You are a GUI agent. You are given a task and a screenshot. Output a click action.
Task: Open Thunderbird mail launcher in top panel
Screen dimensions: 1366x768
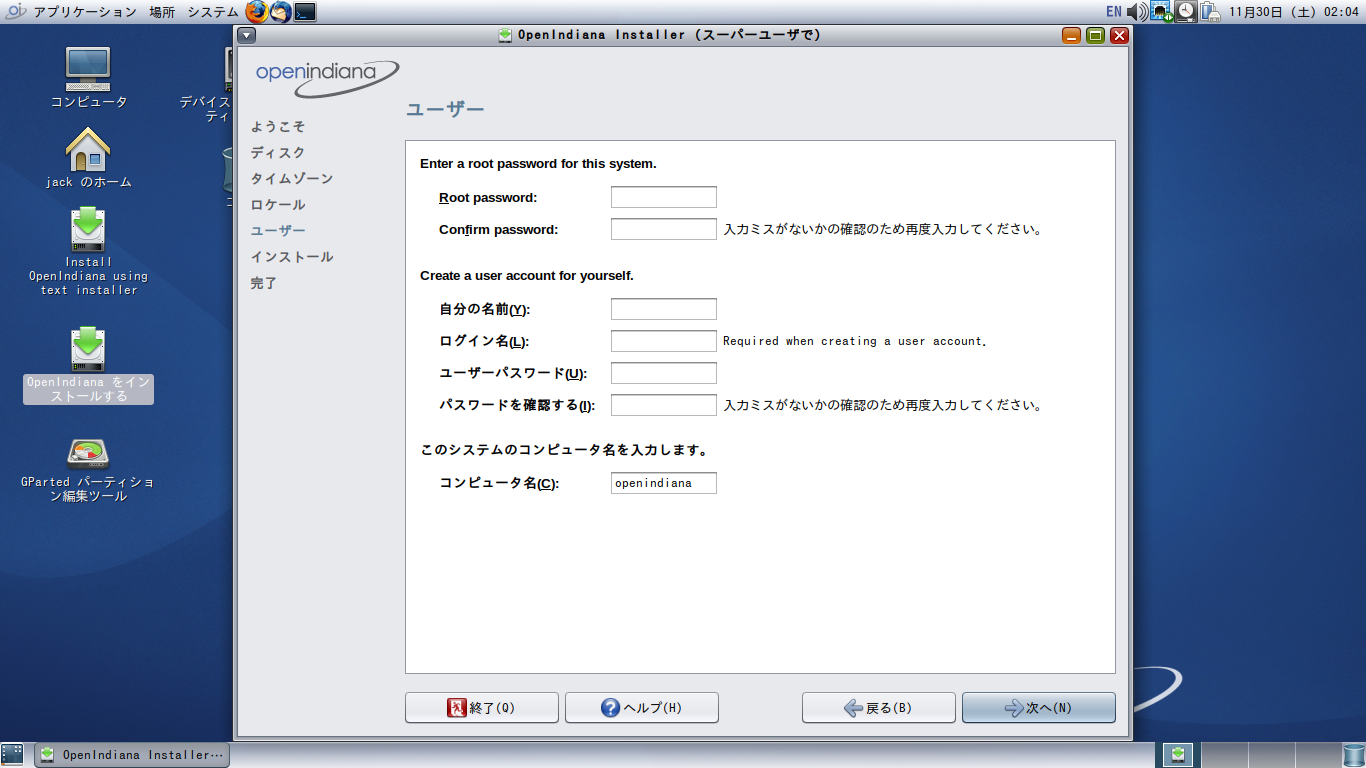click(281, 12)
